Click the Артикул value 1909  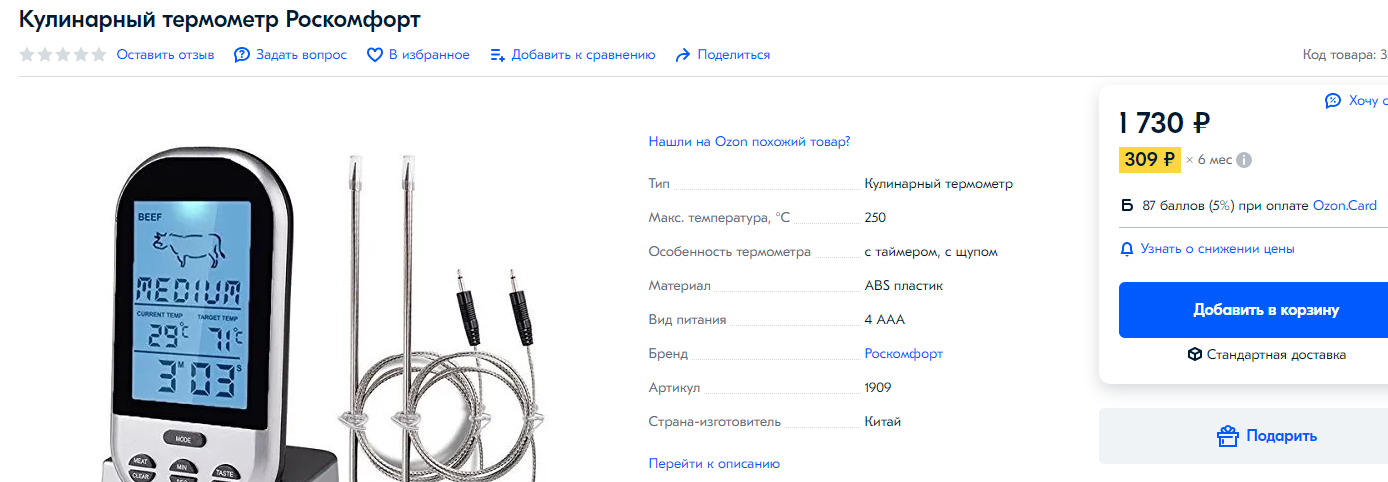point(878,388)
